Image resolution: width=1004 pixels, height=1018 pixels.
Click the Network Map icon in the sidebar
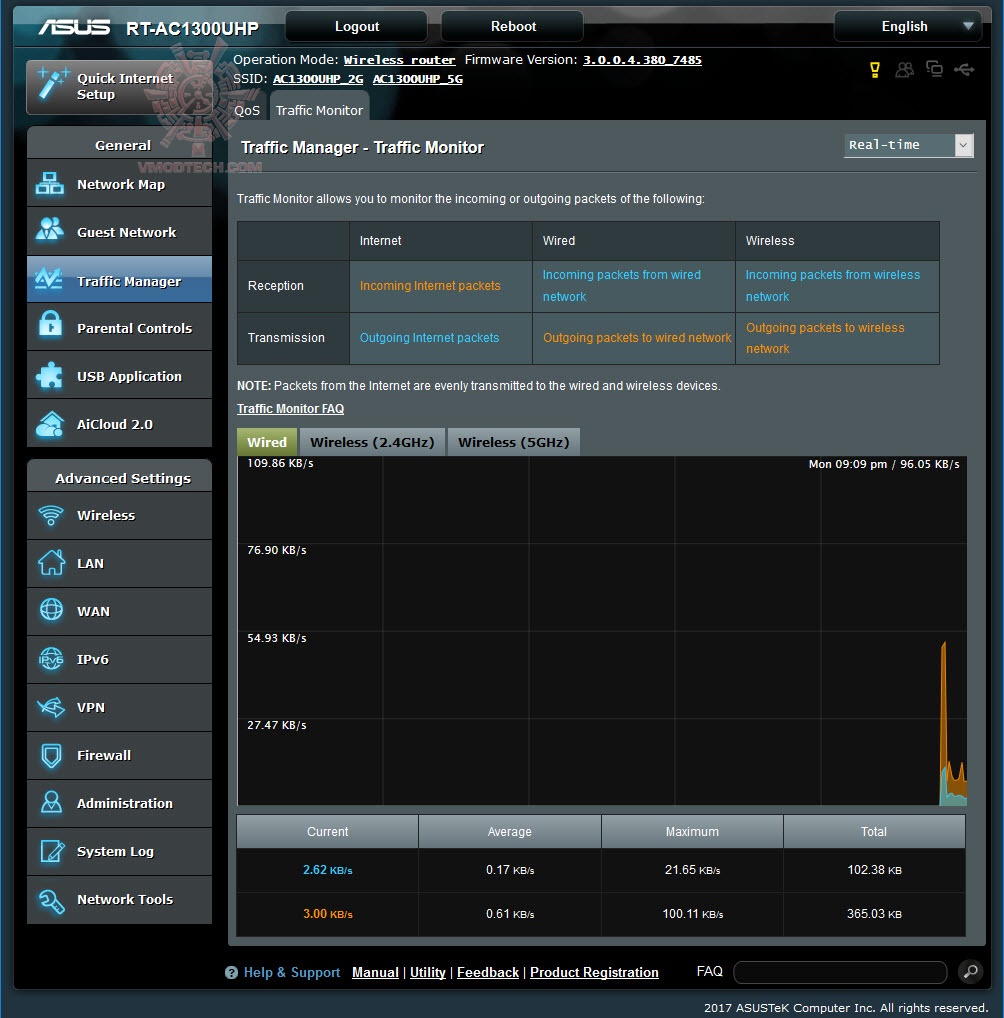click(x=50, y=184)
